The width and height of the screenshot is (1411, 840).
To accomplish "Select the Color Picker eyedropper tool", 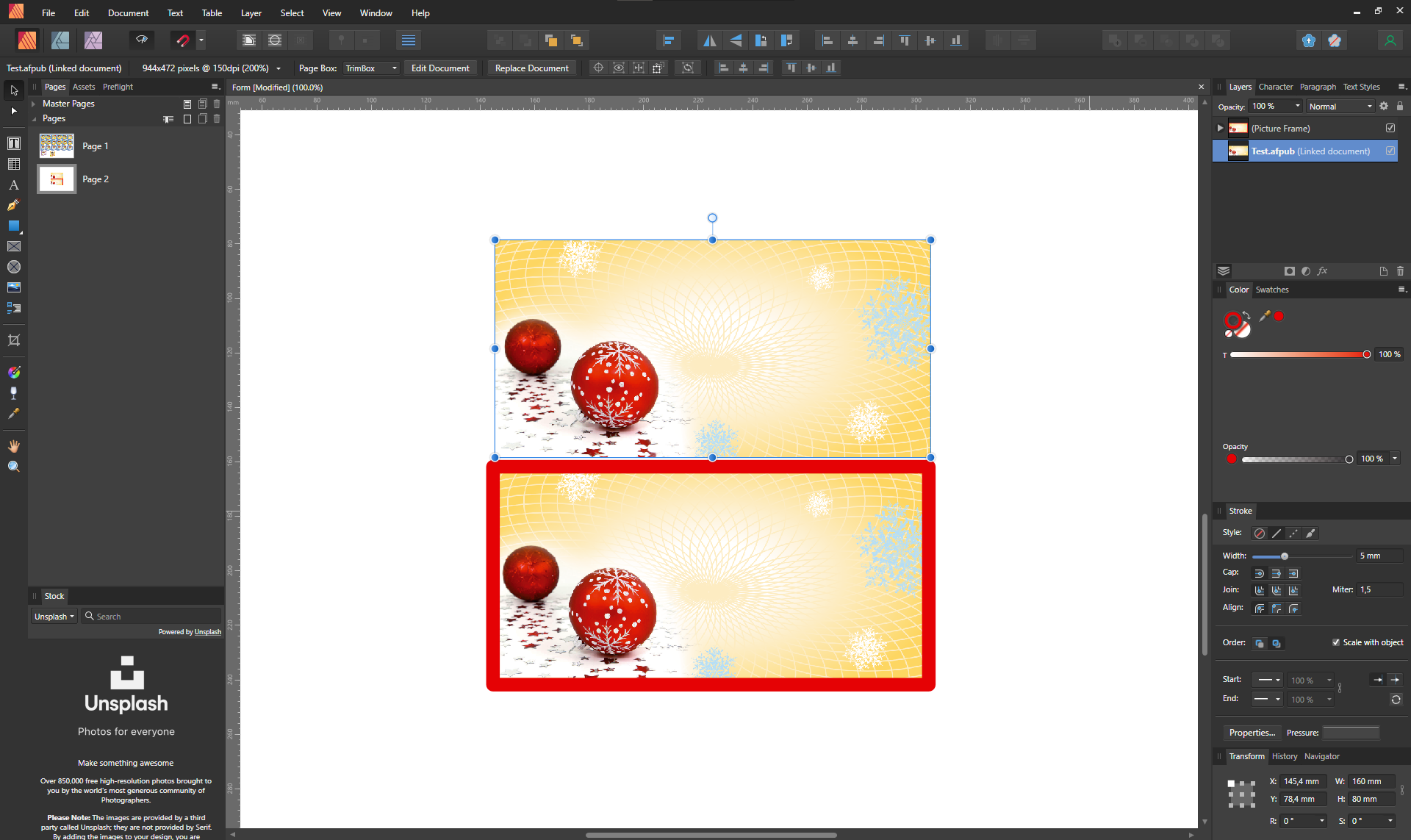I will click(x=14, y=414).
